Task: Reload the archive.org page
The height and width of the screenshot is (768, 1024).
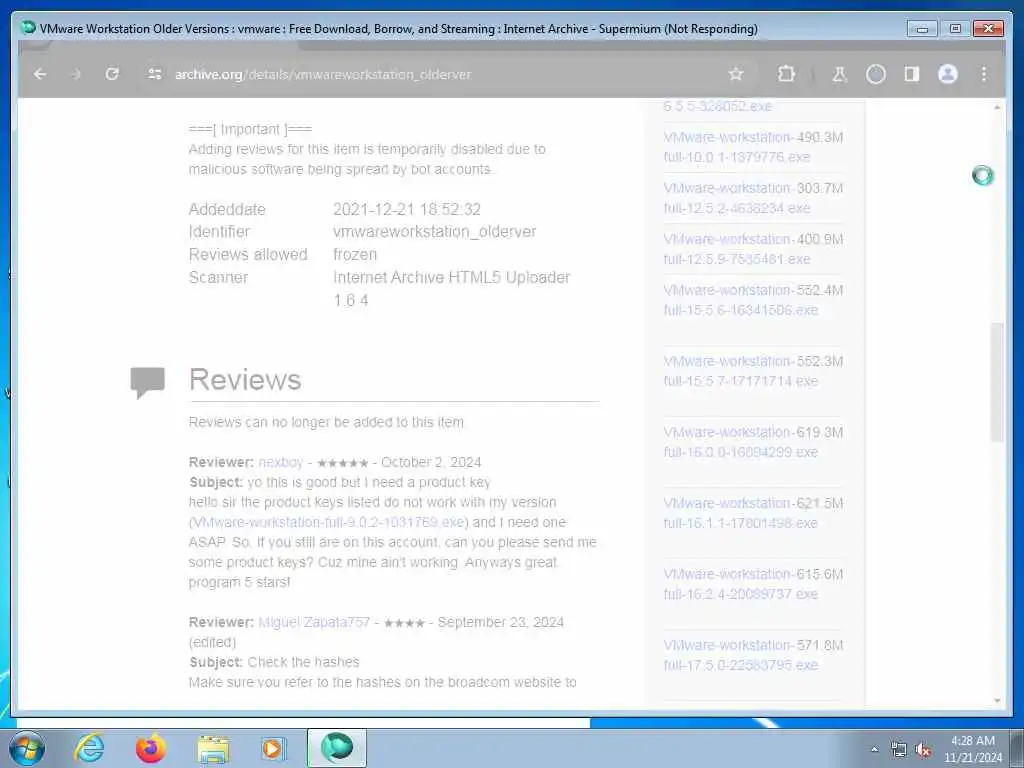Action: point(112,74)
